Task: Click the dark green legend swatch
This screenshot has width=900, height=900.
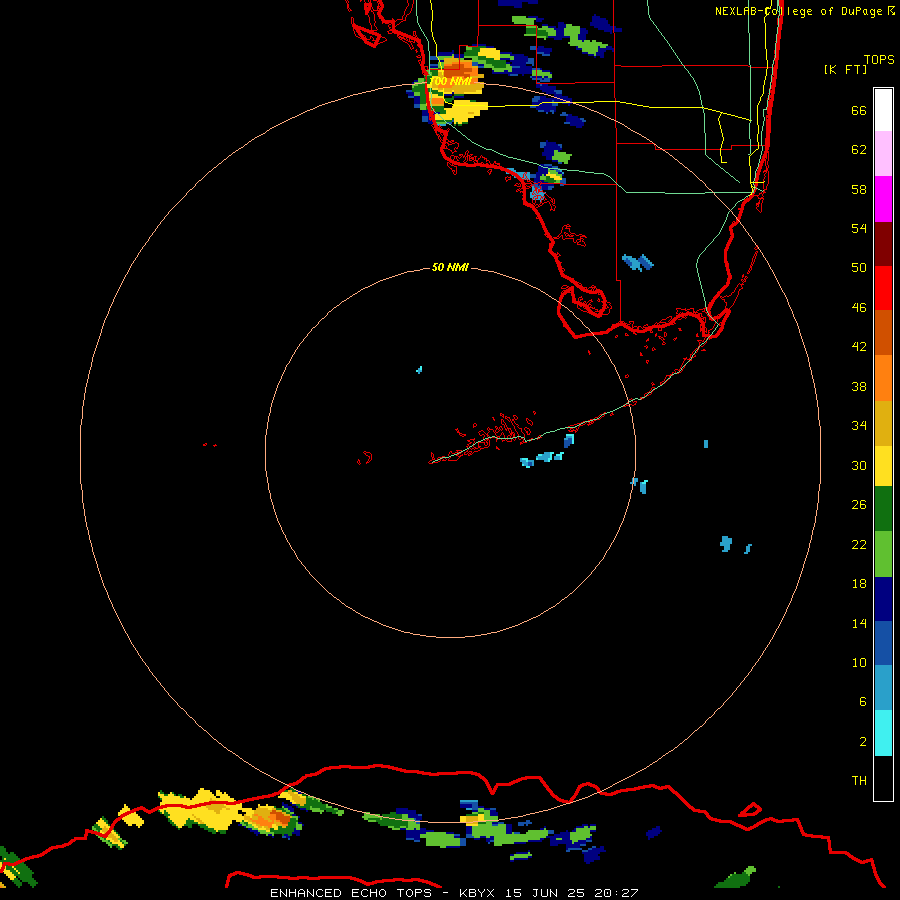Action: tap(883, 510)
